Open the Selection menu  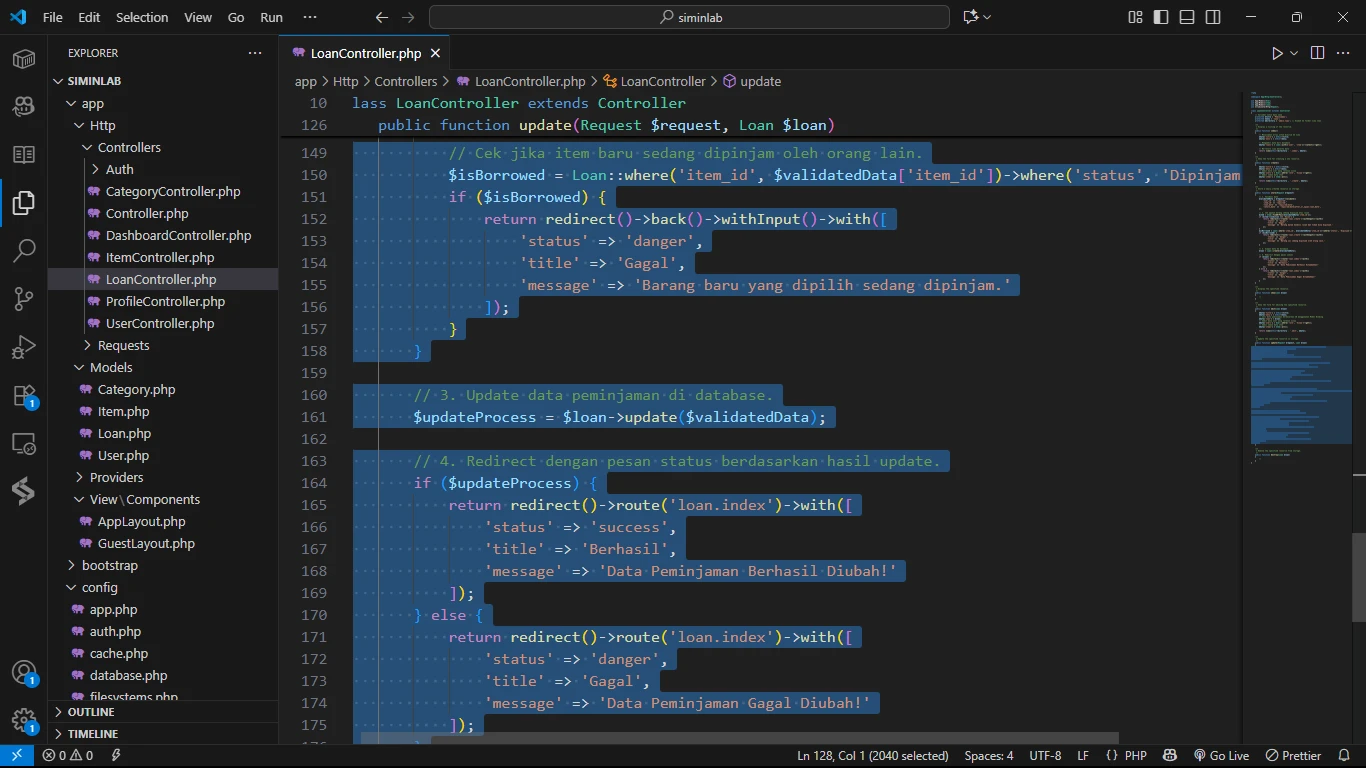click(x=142, y=17)
